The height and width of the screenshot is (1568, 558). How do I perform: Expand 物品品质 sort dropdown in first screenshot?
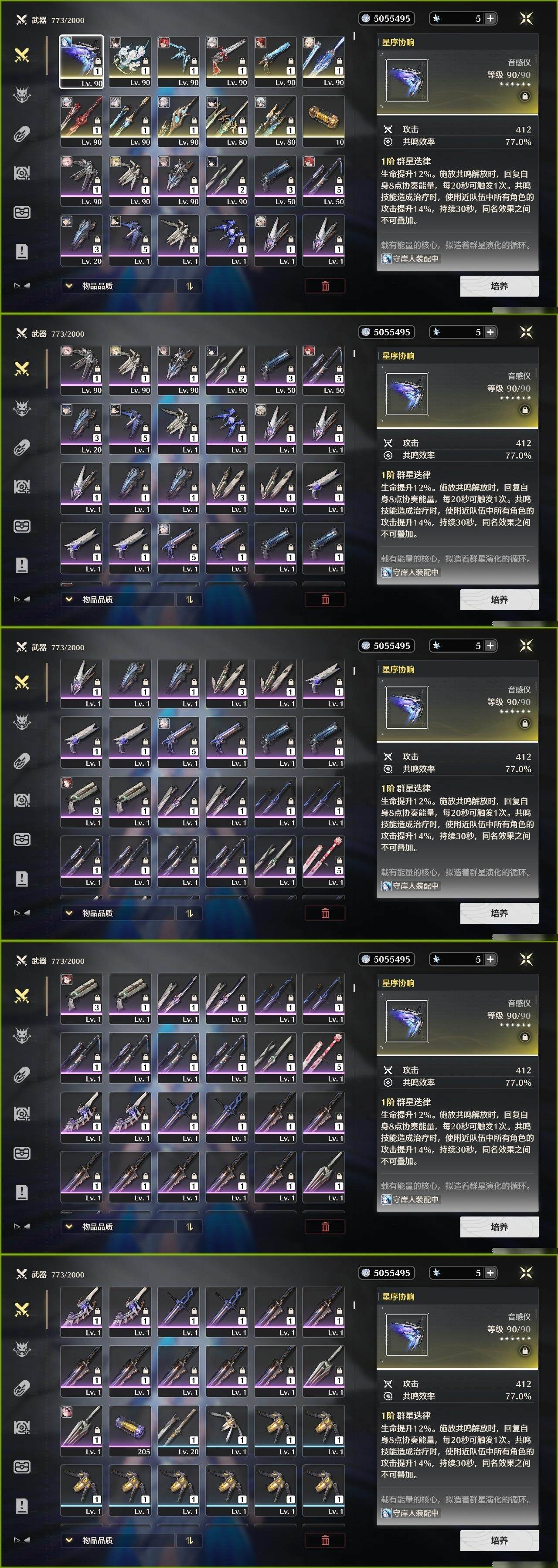118,286
